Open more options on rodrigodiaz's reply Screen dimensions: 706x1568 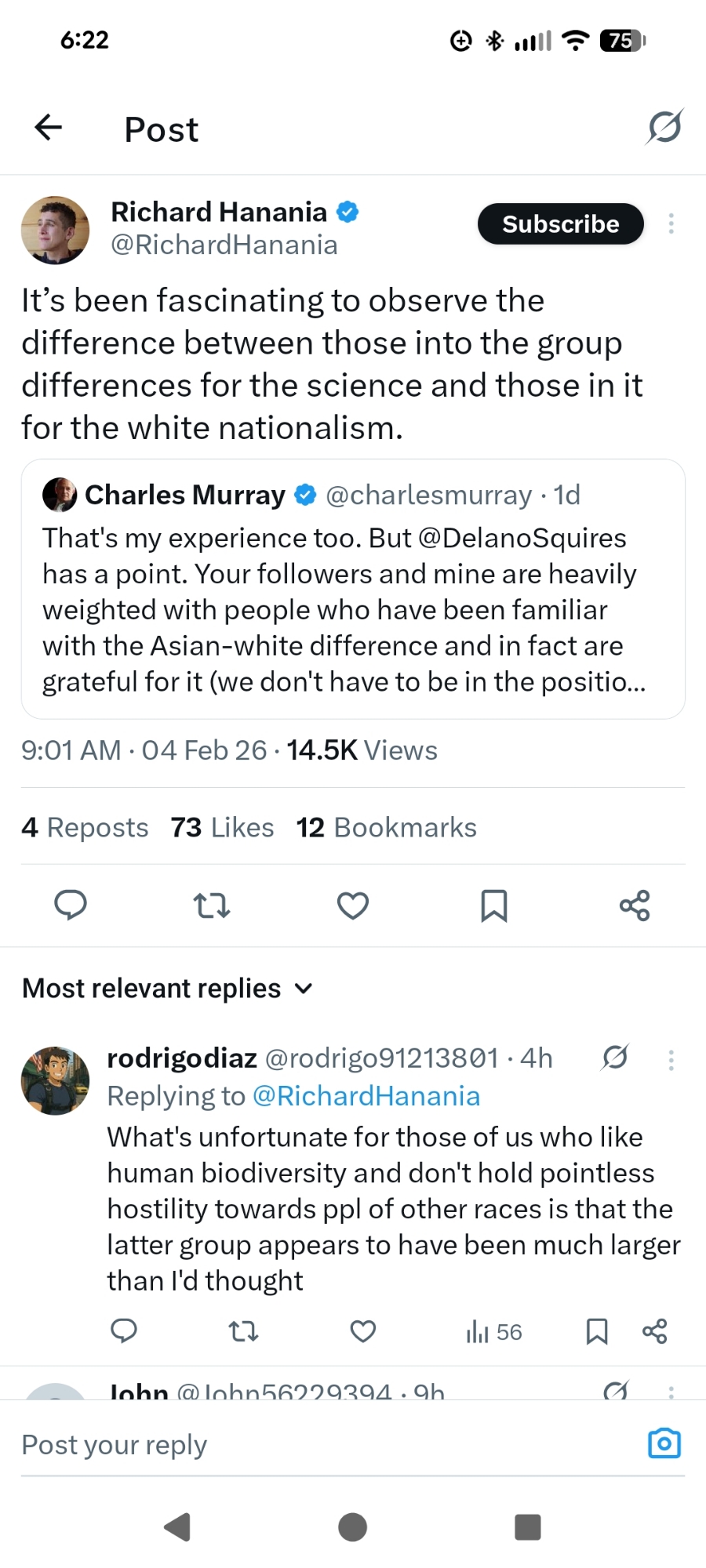(671, 1060)
